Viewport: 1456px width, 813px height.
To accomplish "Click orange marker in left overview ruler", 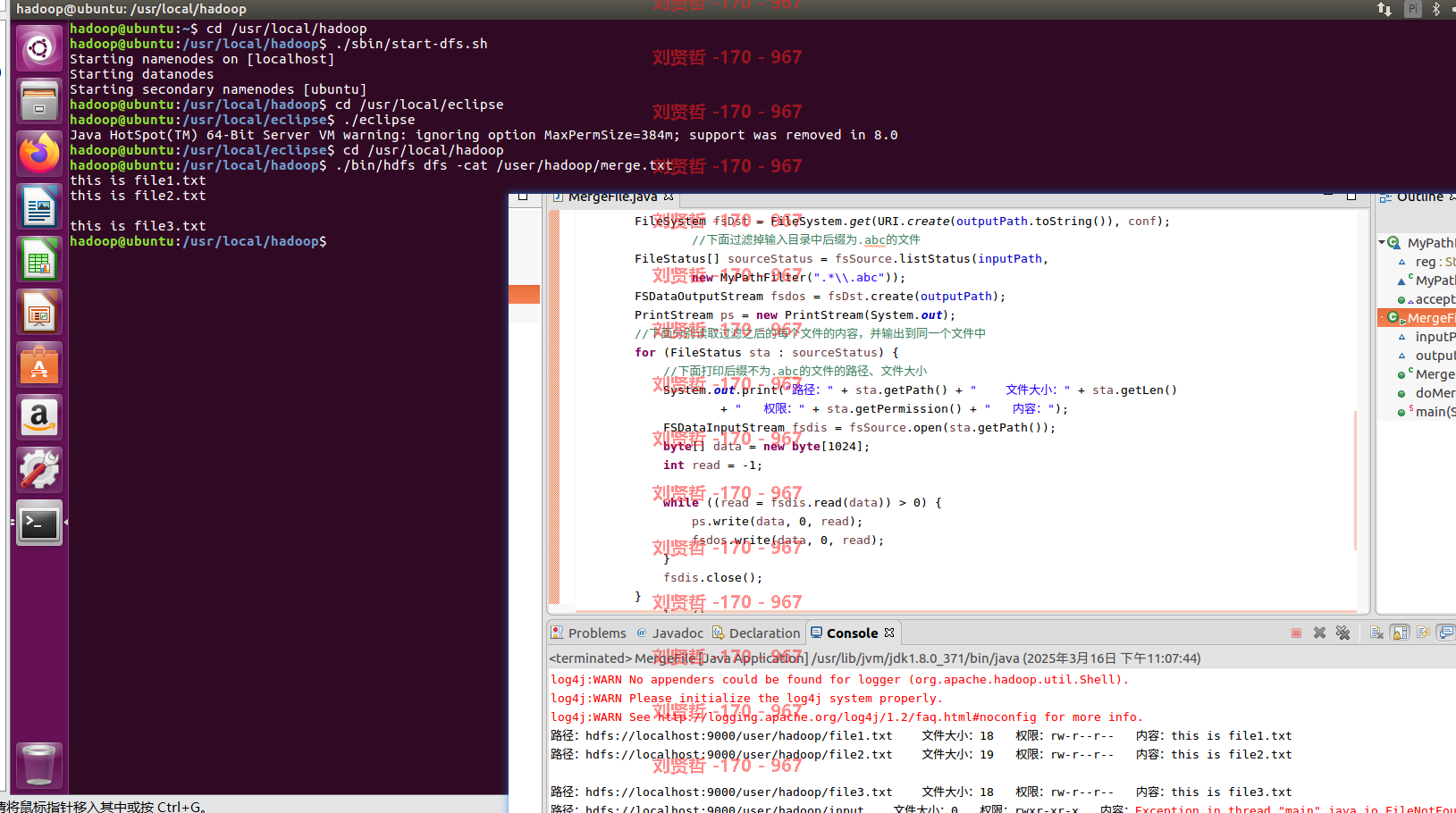I will coord(524,295).
